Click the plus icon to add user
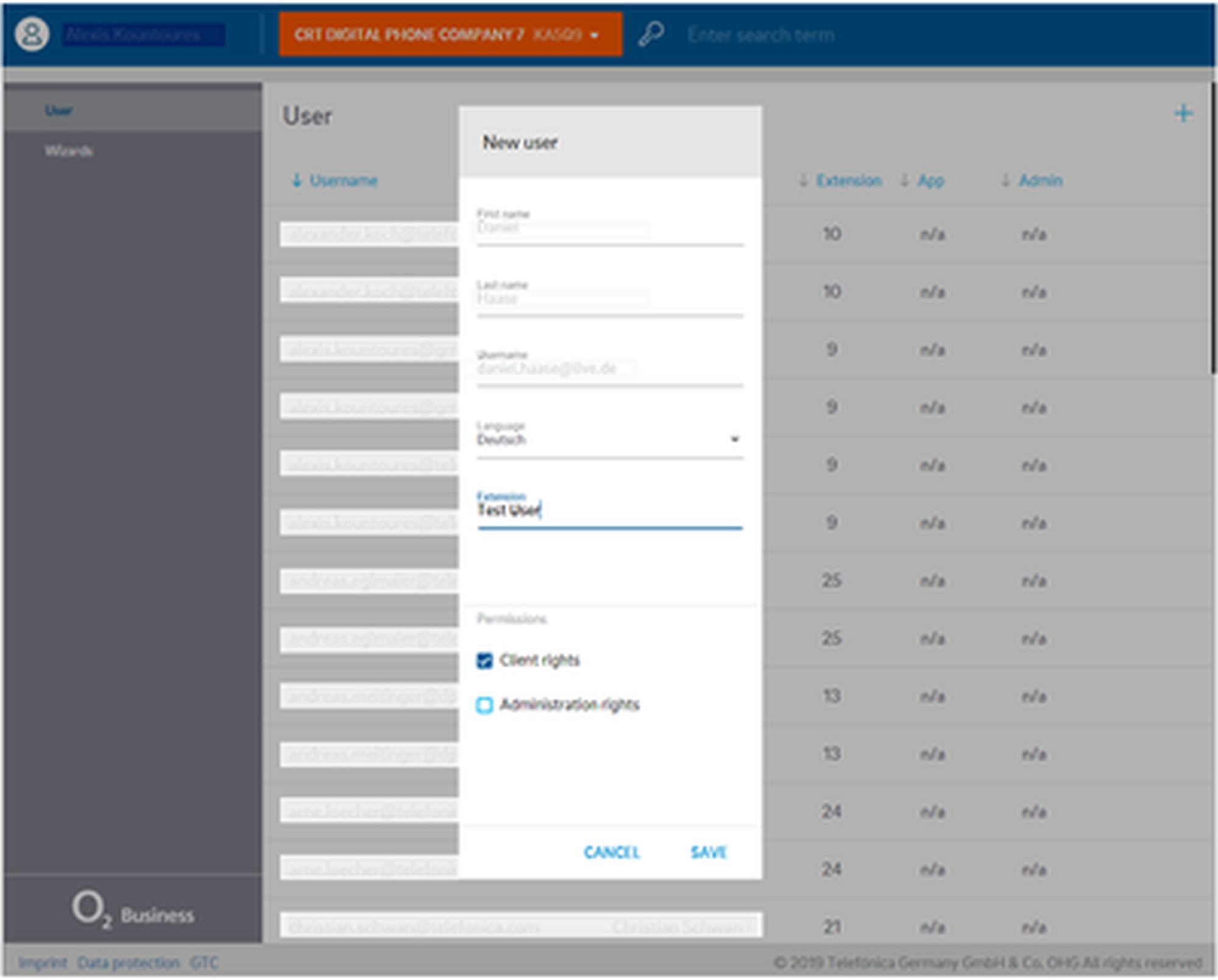 [1183, 113]
